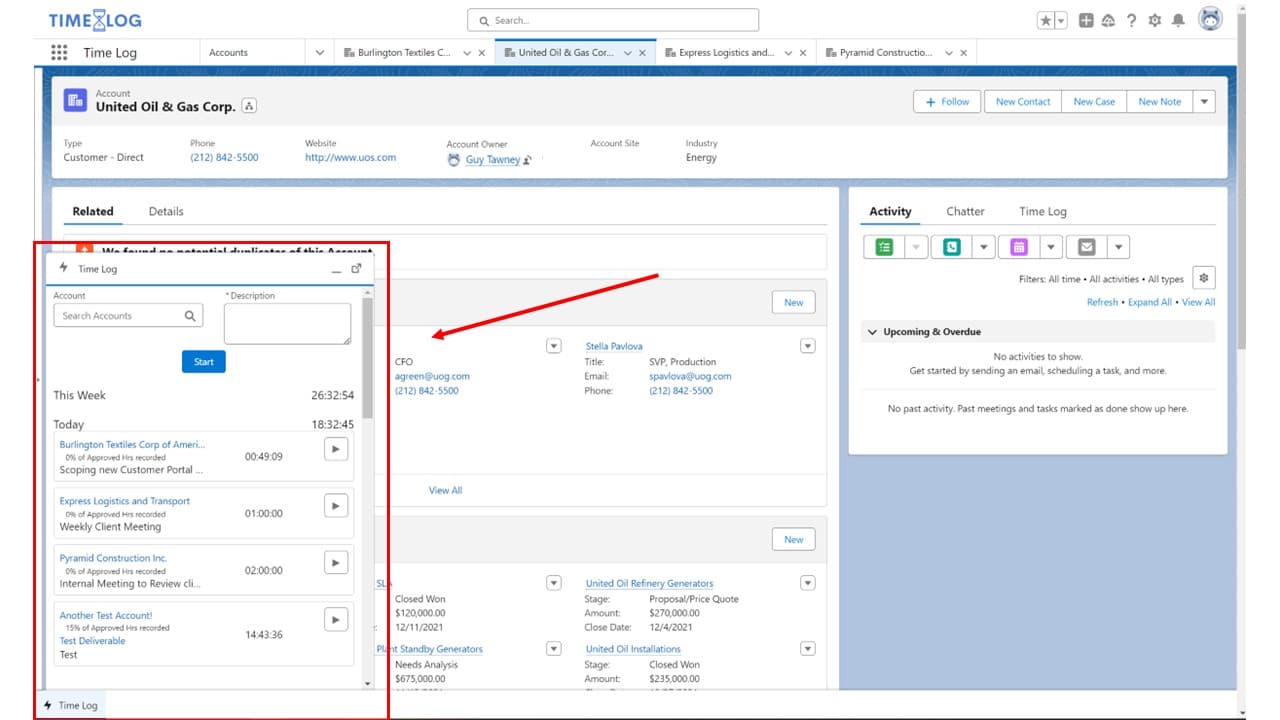This screenshot has width=1280, height=720.
Task: Expand the Favorites list dropdown arrow
Action: (1061, 21)
